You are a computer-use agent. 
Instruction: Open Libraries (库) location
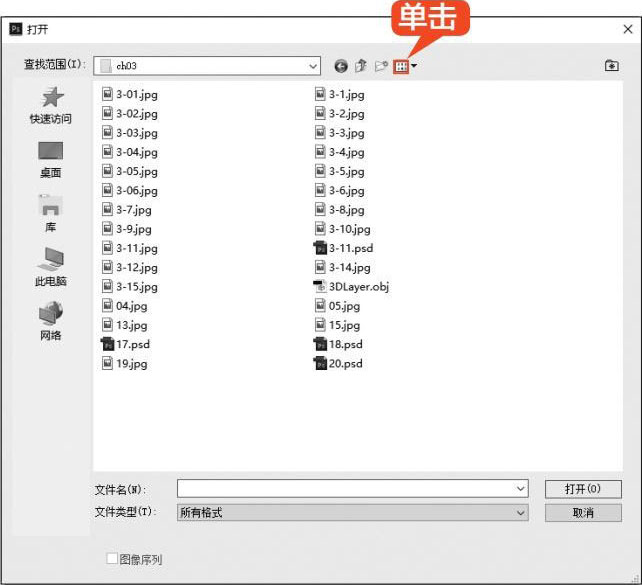pos(51,214)
